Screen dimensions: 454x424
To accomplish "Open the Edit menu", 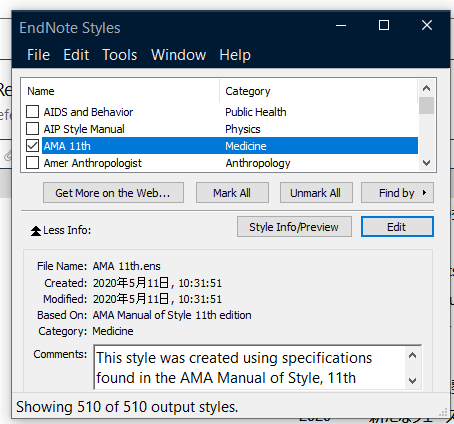I will click(76, 55).
